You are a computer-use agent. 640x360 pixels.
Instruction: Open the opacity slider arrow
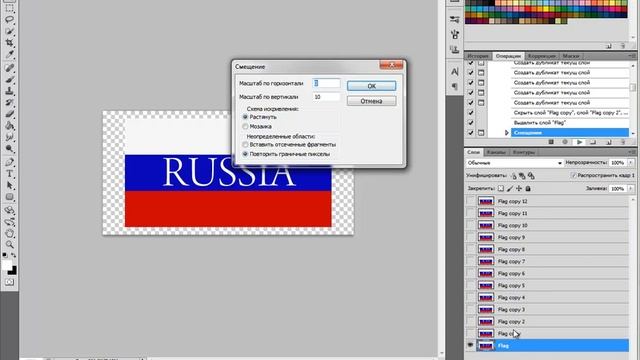coord(631,163)
